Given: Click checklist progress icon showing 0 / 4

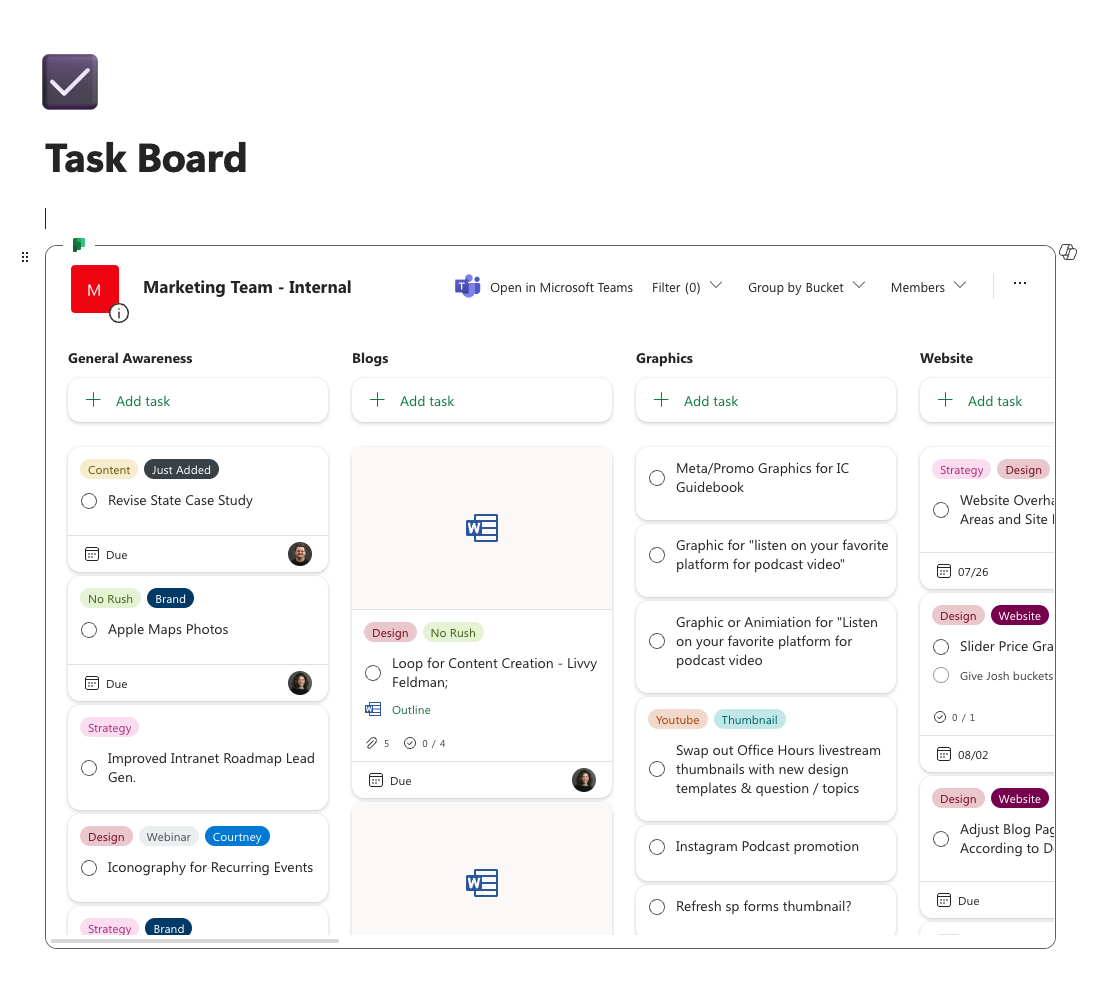Looking at the screenshot, I should point(410,743).
